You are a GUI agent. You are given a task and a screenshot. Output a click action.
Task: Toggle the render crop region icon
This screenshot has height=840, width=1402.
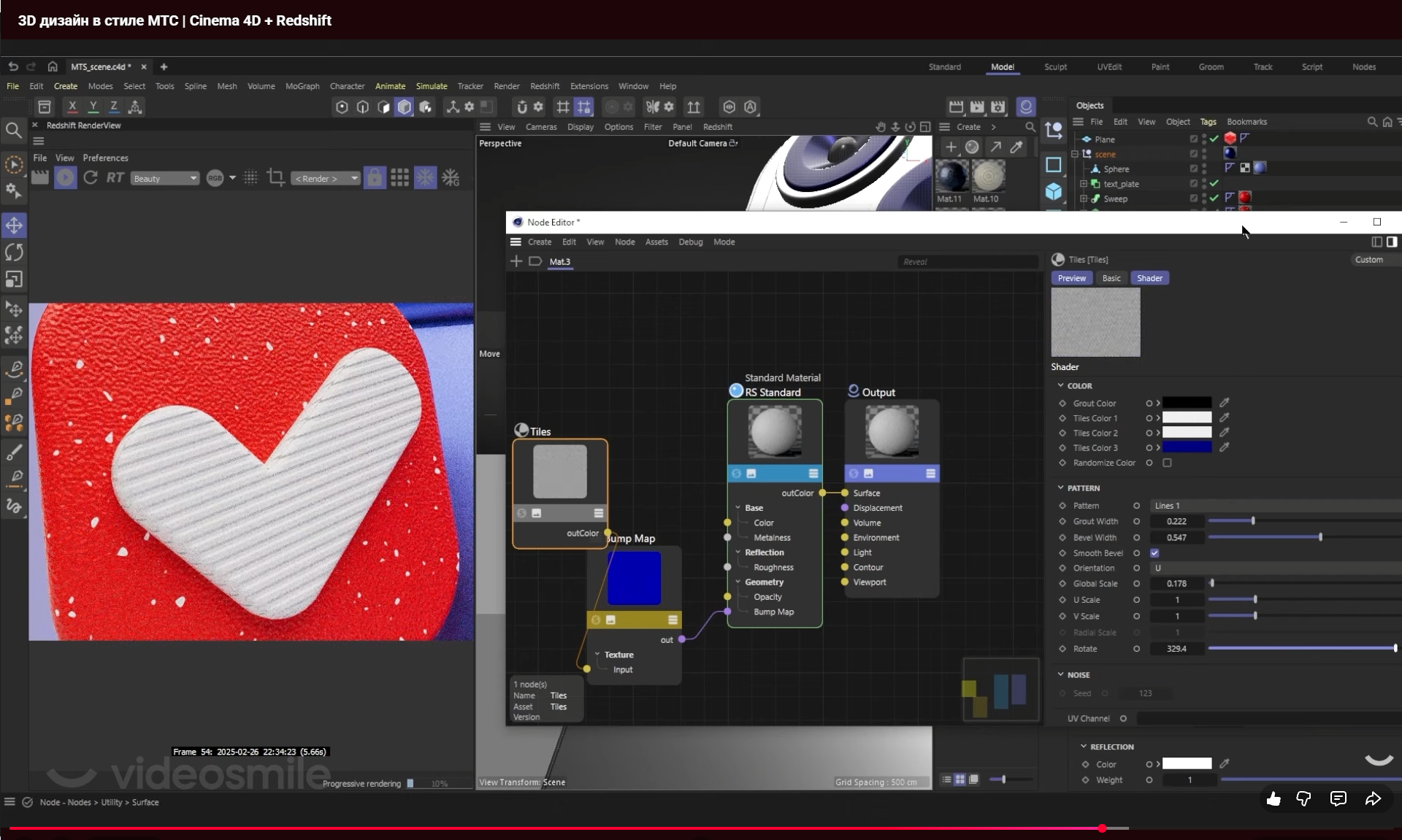coord(275,177)
